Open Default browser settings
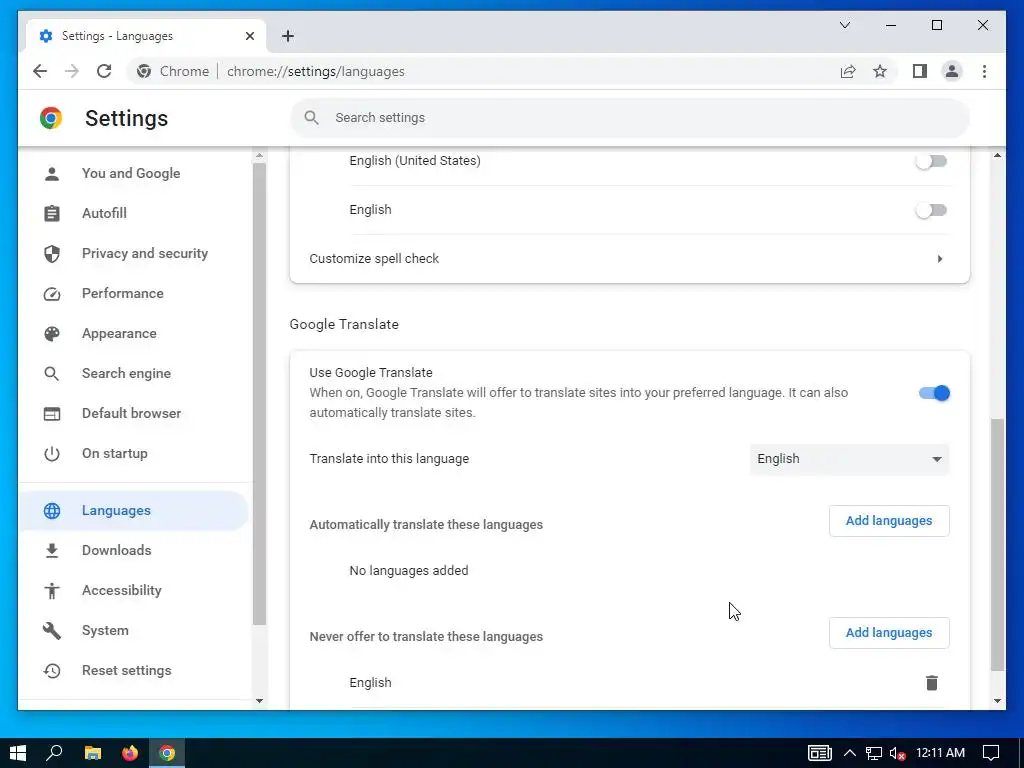 [131, 413]
